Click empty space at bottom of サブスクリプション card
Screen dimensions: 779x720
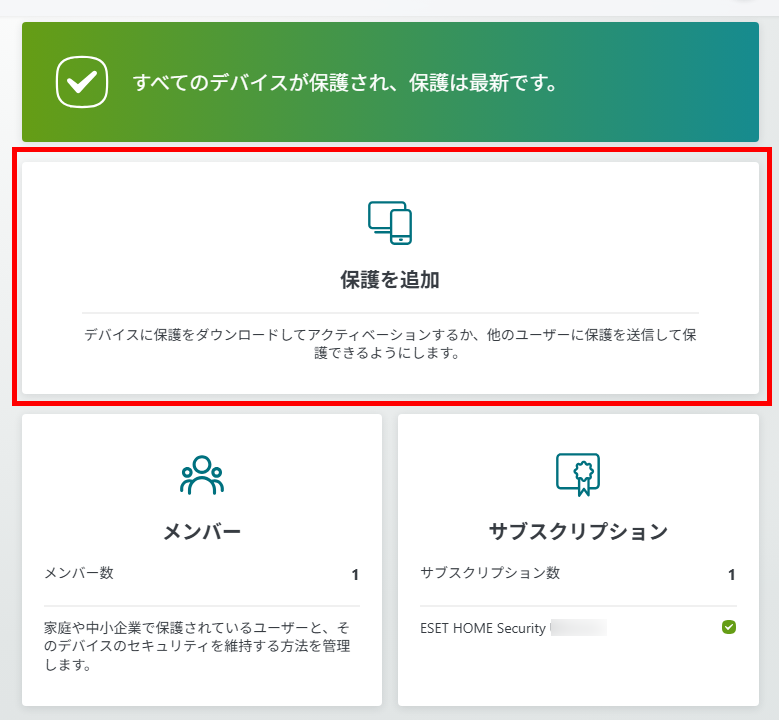[x=577, y=678]
